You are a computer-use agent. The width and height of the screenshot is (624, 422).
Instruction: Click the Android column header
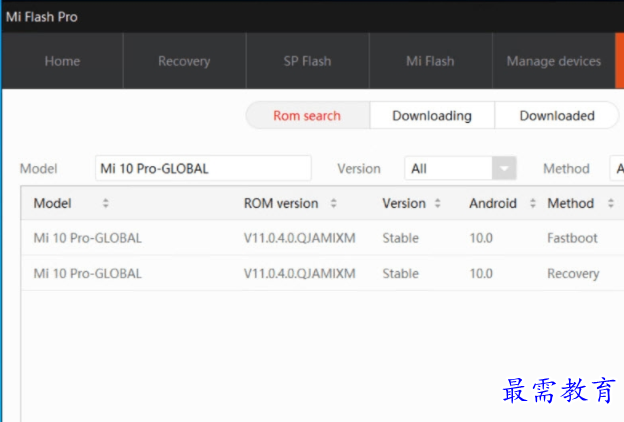tap(493, 203)
